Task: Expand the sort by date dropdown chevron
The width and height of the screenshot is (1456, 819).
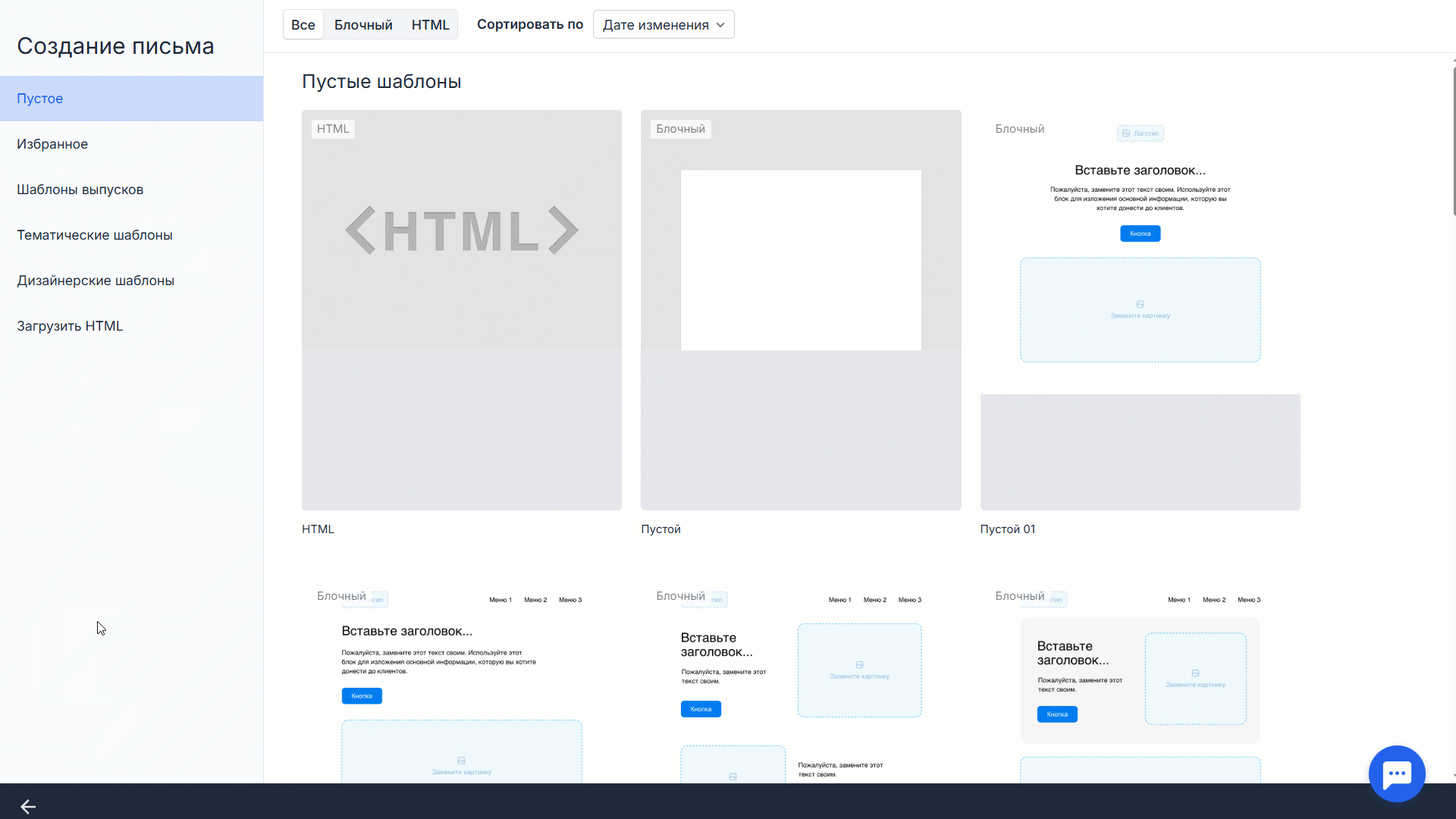Action: pos(720,25)
